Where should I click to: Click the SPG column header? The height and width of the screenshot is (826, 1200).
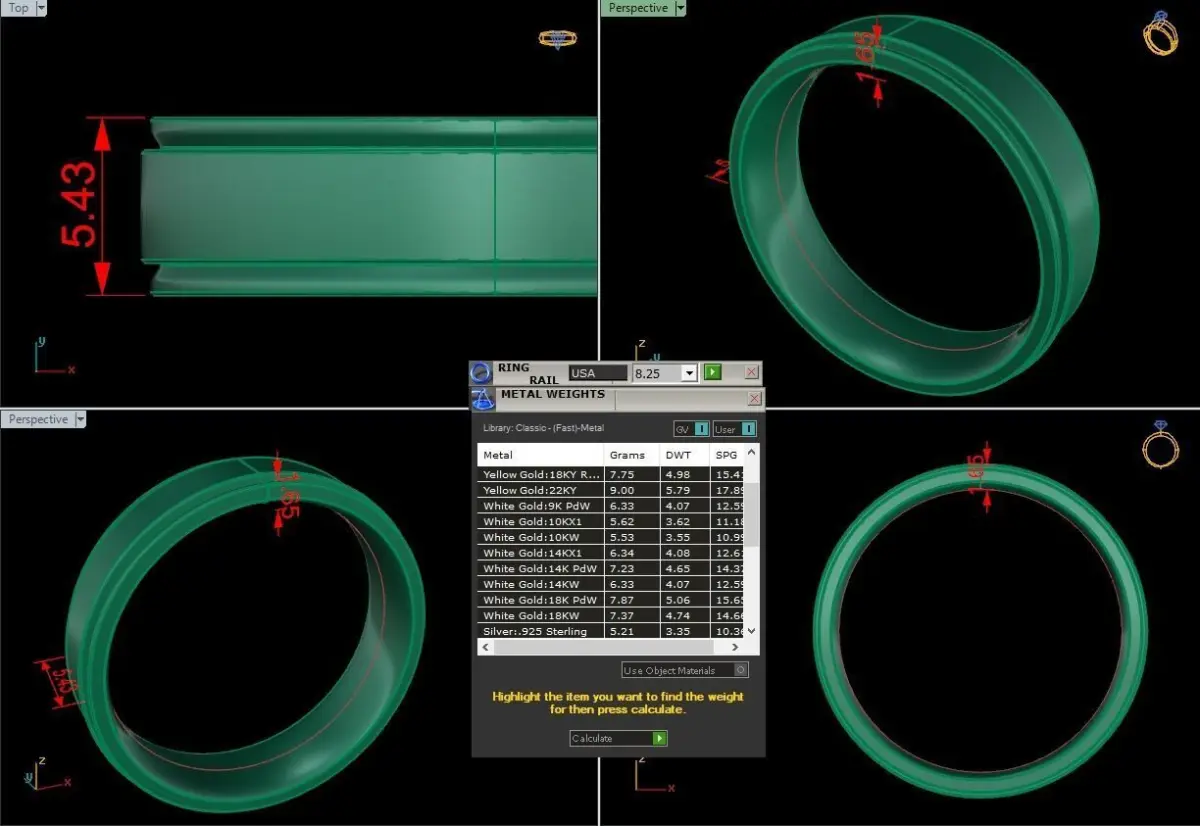(x=728, y=455)
